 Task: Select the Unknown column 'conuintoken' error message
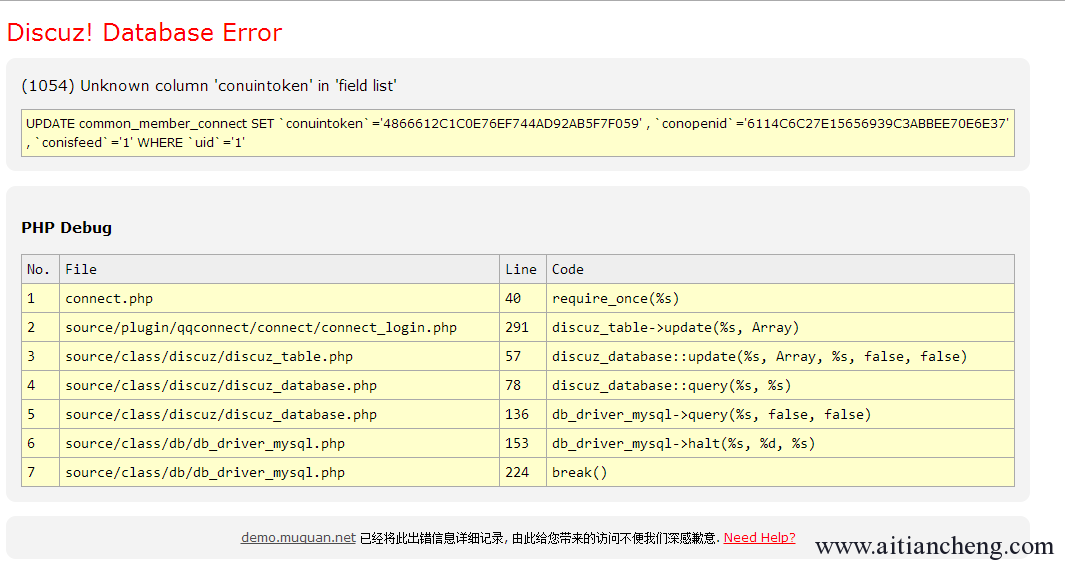[209, 86]
